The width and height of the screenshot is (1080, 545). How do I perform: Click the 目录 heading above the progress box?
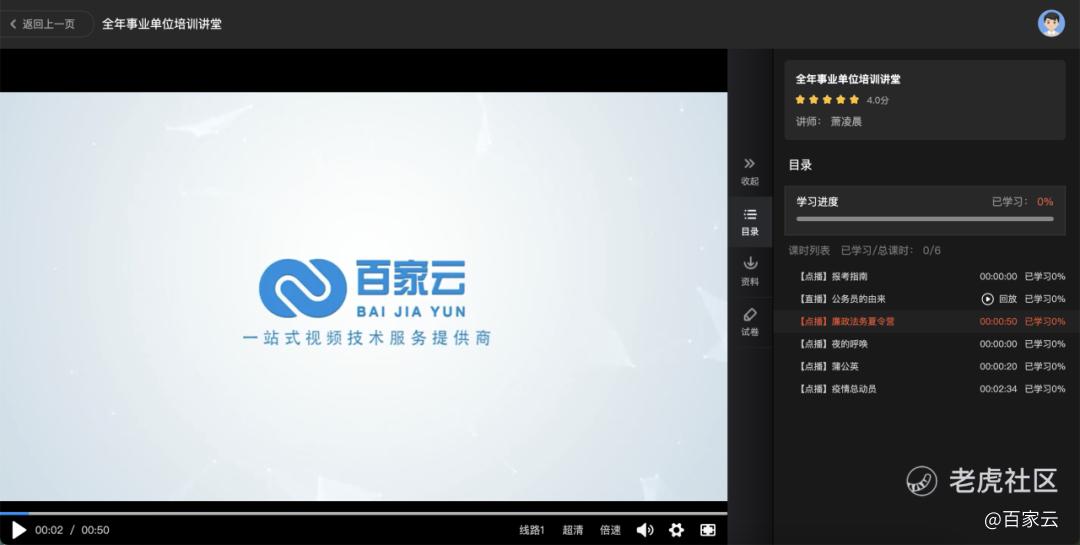tap(800, 165)
